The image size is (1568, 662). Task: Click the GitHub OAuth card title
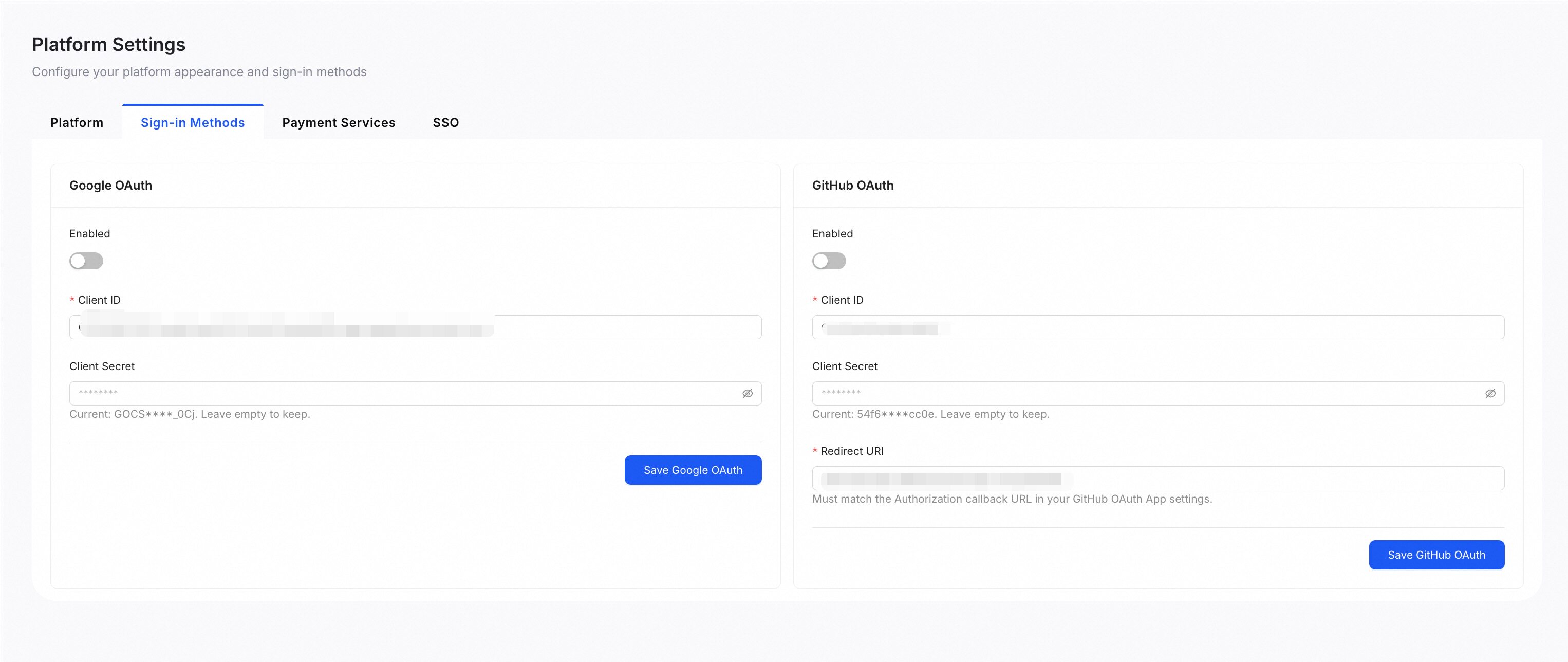point(853,185)
